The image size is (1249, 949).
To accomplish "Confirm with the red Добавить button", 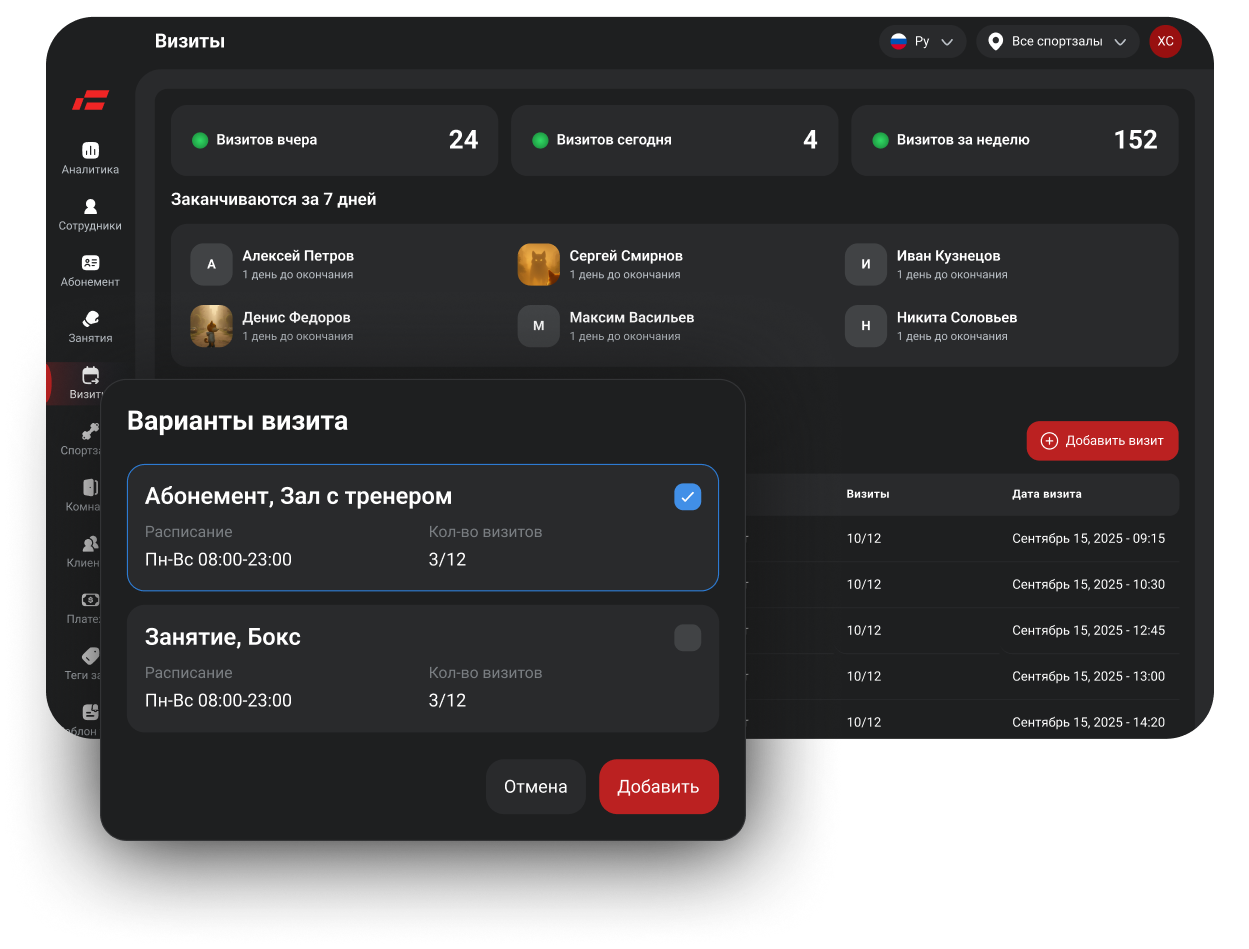I will [658, 787].
